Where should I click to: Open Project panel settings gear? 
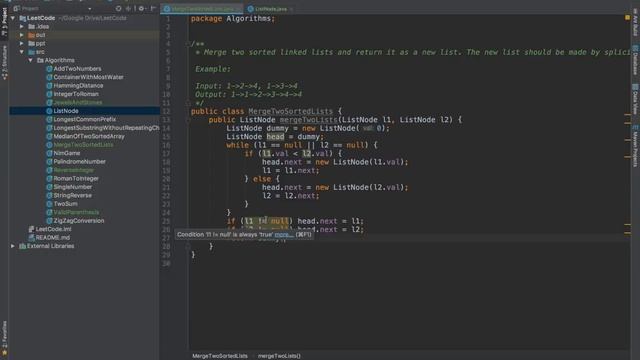pyautogui.click(x=141, y=8)
